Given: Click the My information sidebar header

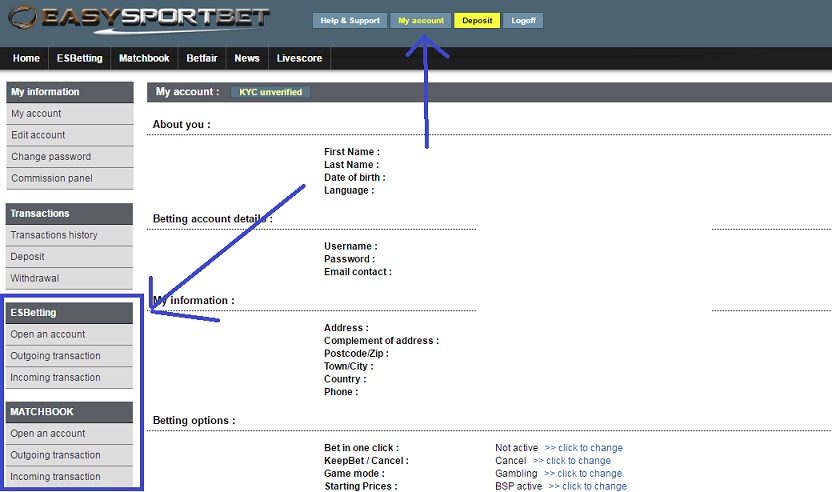Looking at the screenshot, I should point(70,92).
